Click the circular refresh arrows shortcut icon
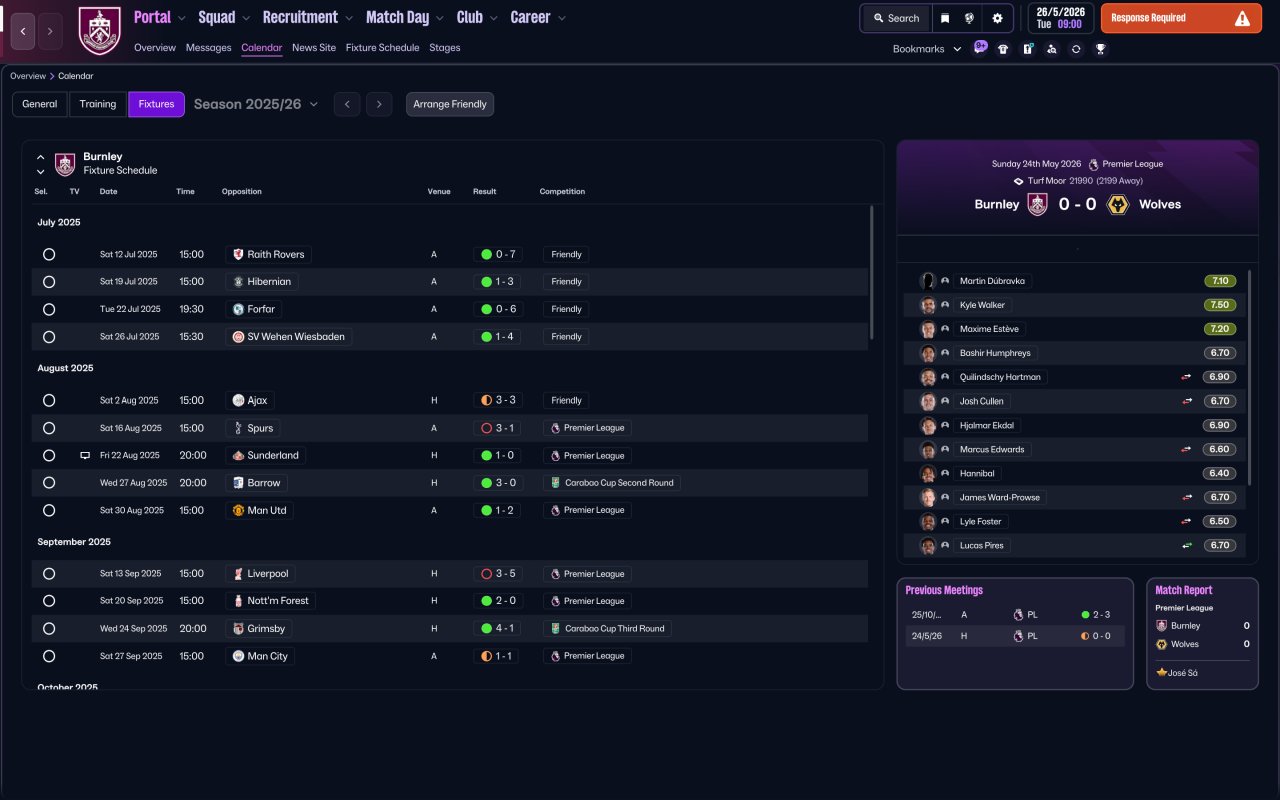 point(1076,48)
